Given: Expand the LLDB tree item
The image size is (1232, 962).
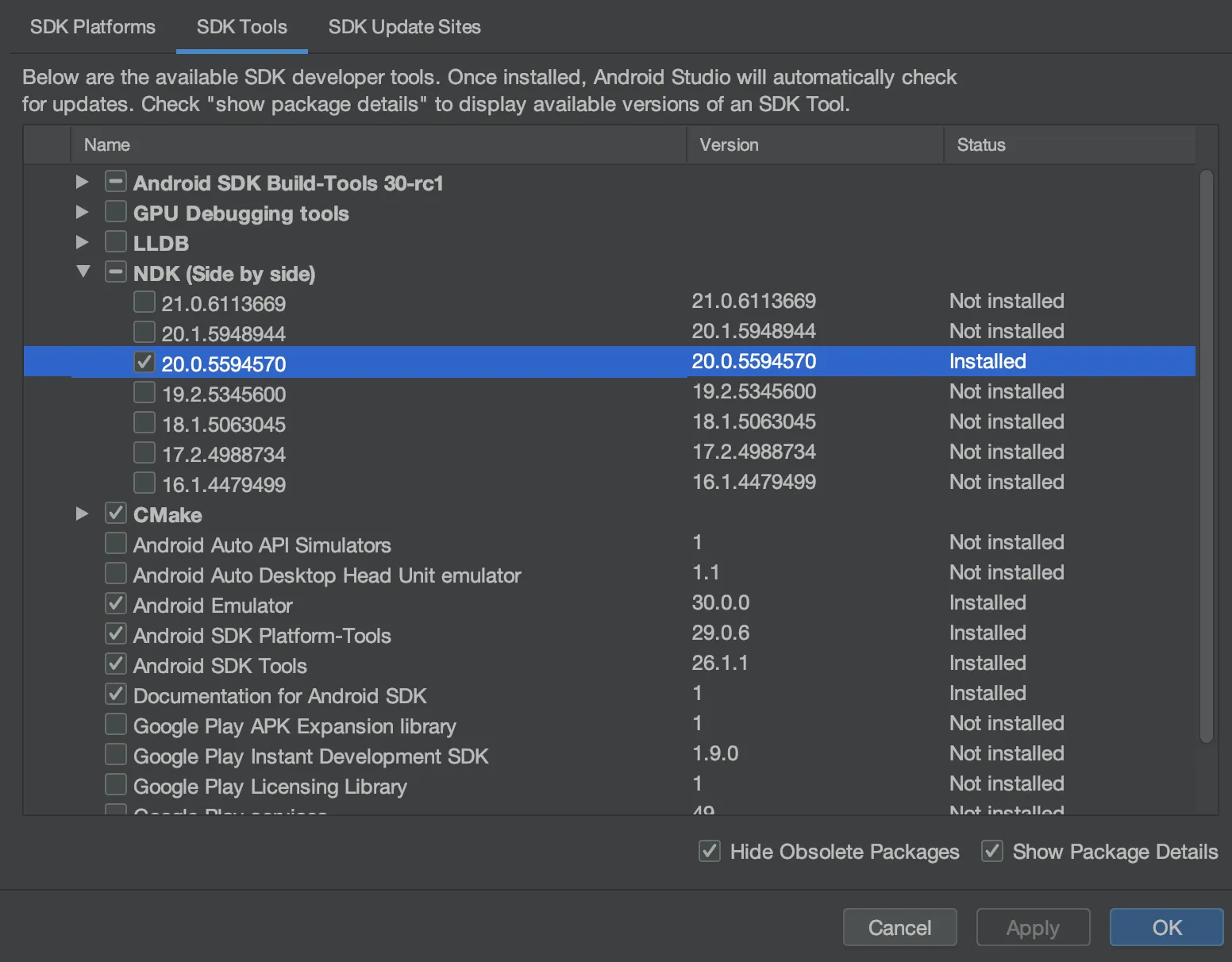Looking at the screenshot, I should point(82,242).
